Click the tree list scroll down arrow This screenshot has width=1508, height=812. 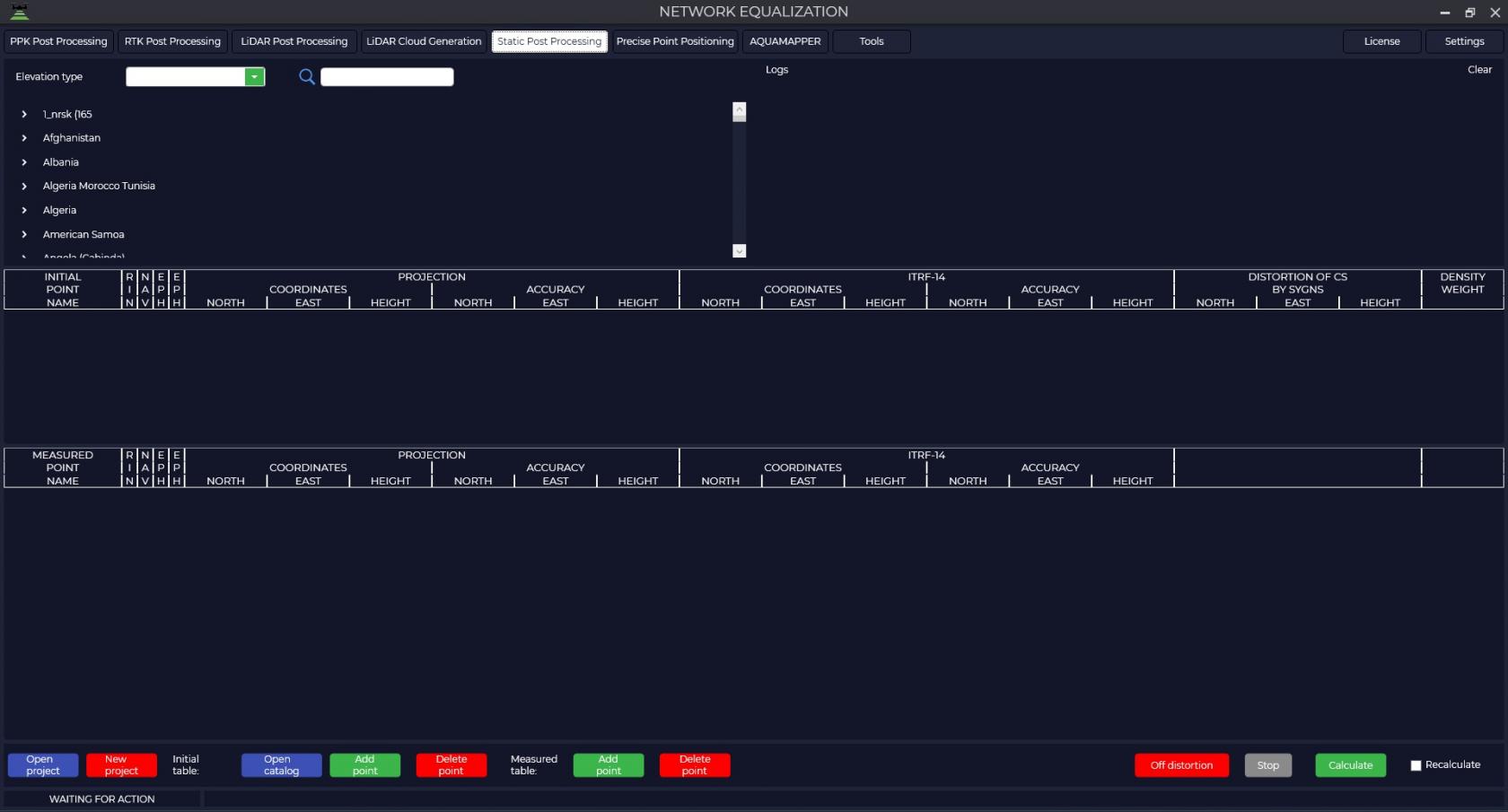pyautogui.click(x=740, y=251)
